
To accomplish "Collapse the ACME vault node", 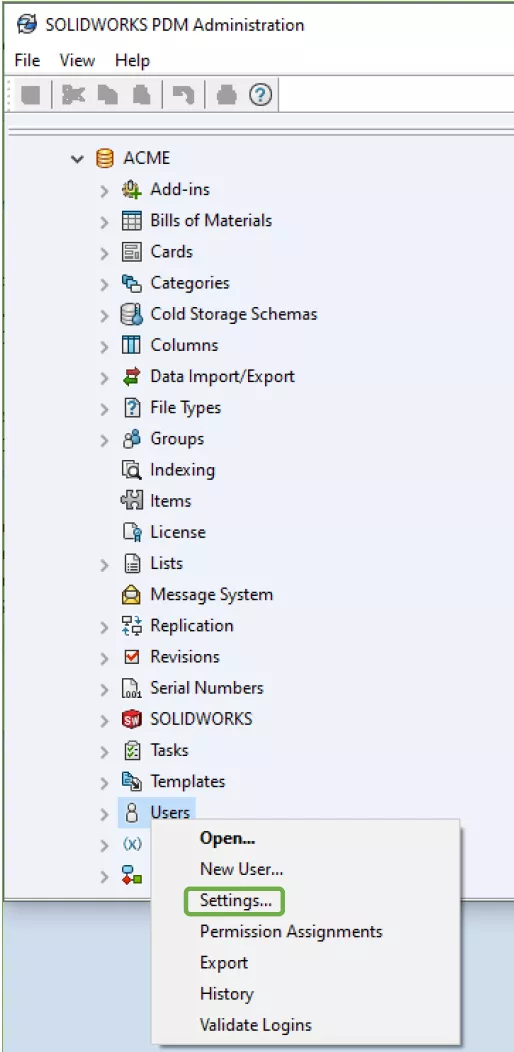I will click(x=78, y=159).
